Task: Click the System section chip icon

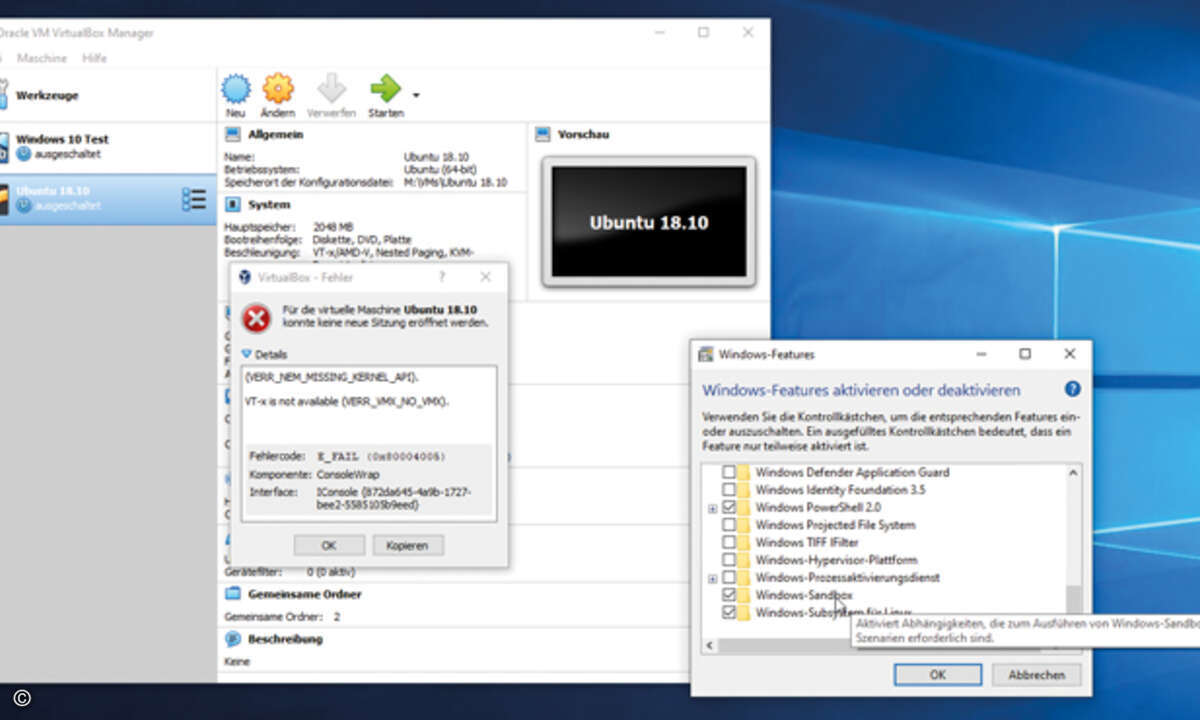Action: [232, 204]
